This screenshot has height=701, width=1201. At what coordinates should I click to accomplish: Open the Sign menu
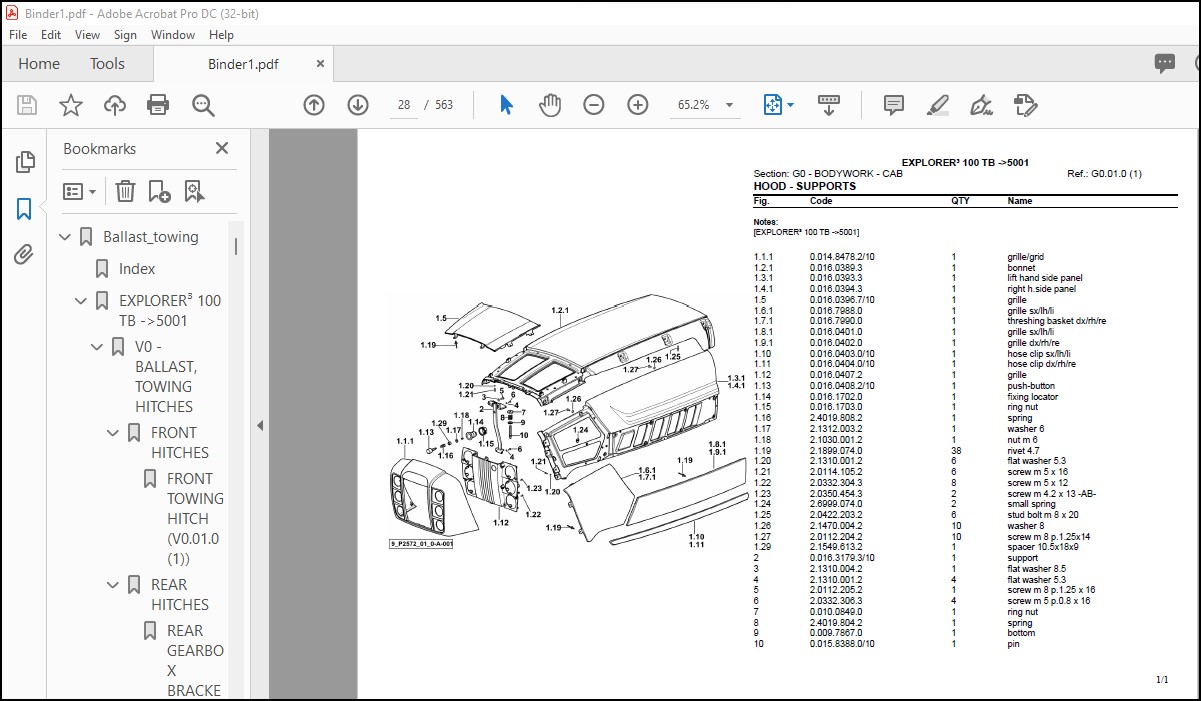(x=125, y=34)
